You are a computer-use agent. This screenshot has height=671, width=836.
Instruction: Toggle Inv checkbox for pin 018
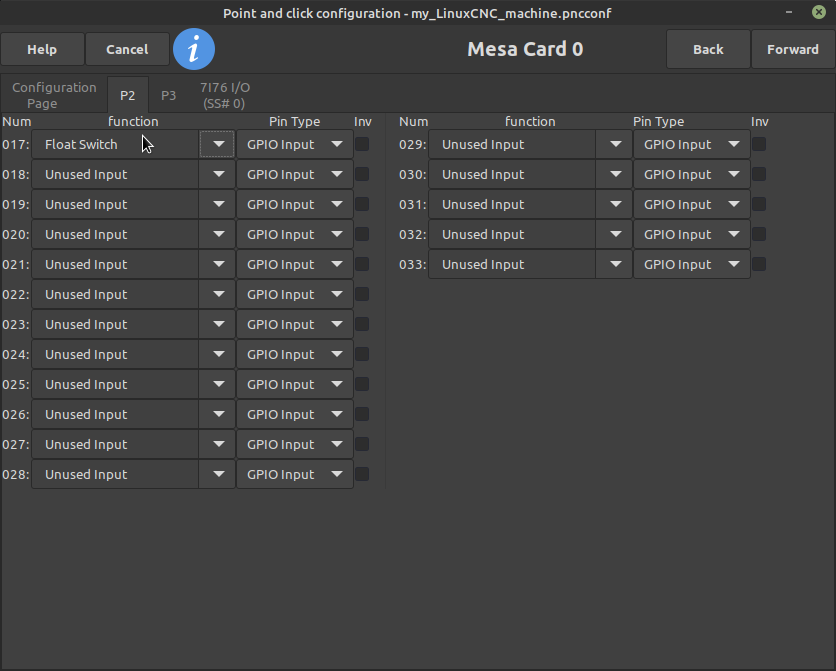(x=362, y=174)
